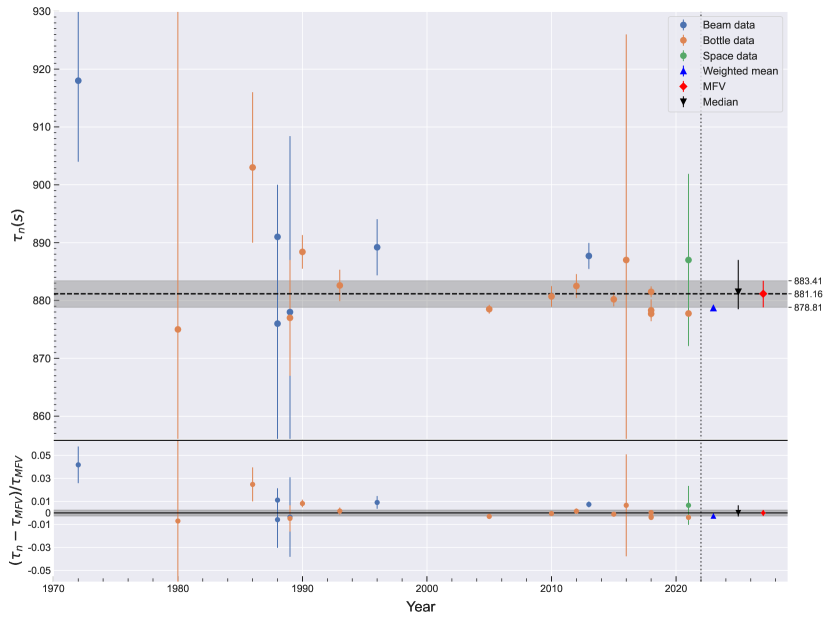830x623 pixels.
Task: Click the 1986 bottle point near 903
Action: 252,167
